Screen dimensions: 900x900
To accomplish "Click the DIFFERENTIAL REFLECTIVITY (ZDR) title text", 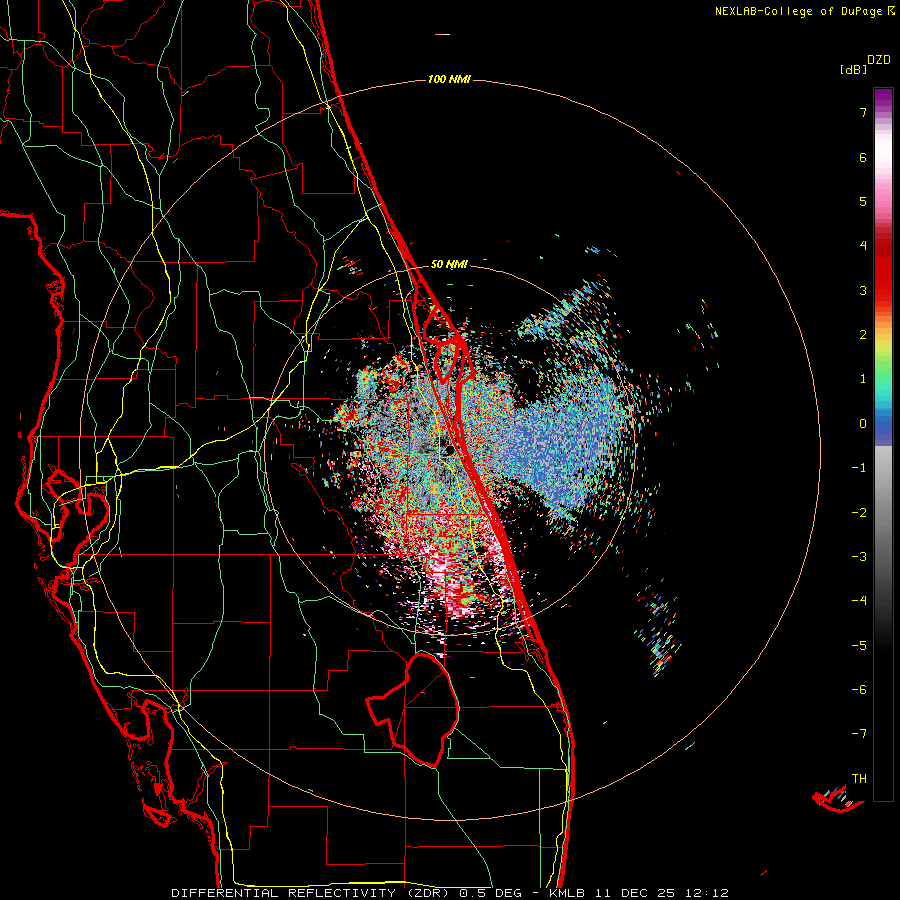I will tap(312, 893).
